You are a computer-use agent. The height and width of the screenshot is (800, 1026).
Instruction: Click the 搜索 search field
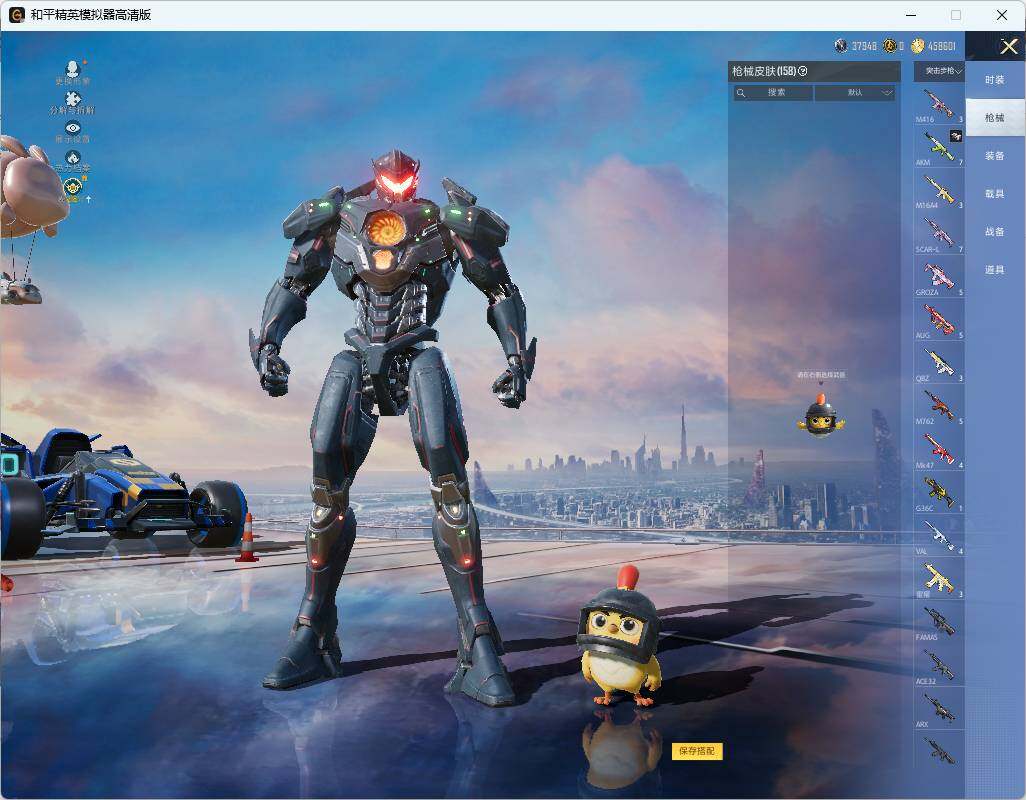[x=773, y=93]
